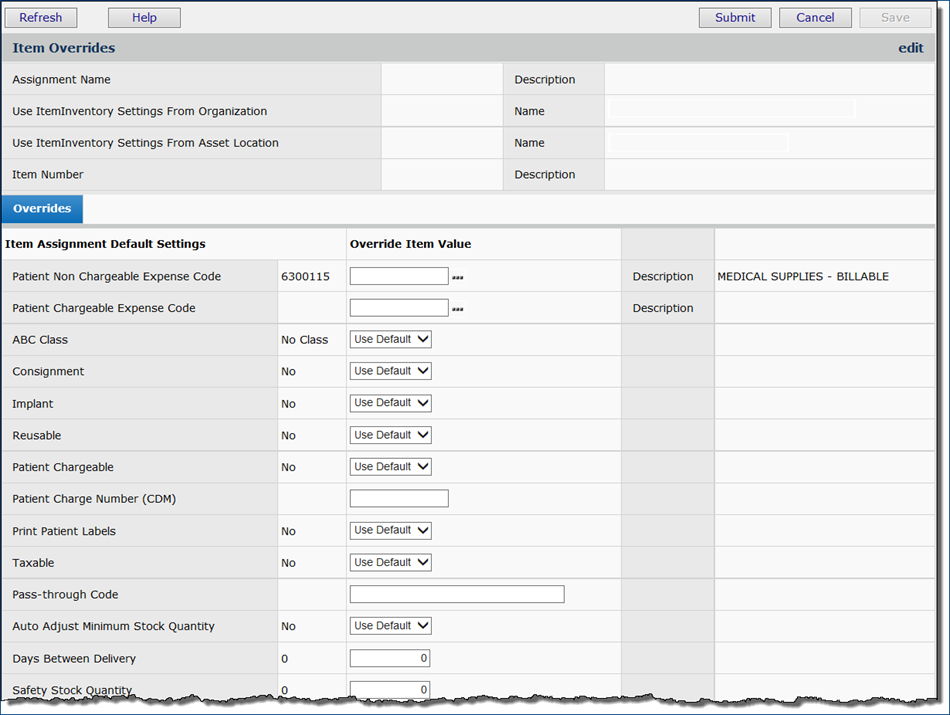Viewport: 950px width, 715px height.
Task: Expand the Patient Chargeable override dropdown
Action: (x=390, y=467)
